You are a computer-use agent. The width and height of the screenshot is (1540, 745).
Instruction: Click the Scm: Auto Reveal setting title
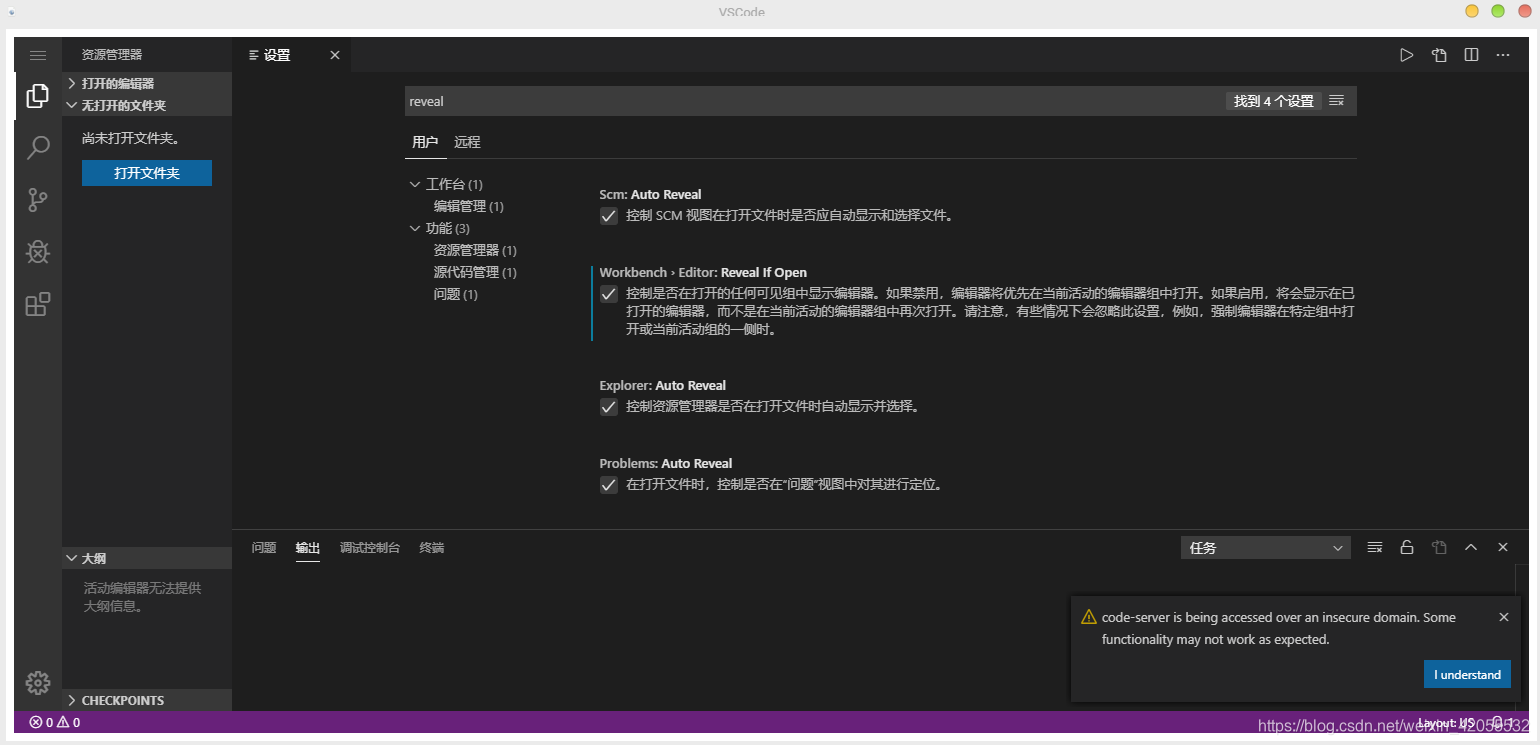pyautogui.click(x=650, y=194)
